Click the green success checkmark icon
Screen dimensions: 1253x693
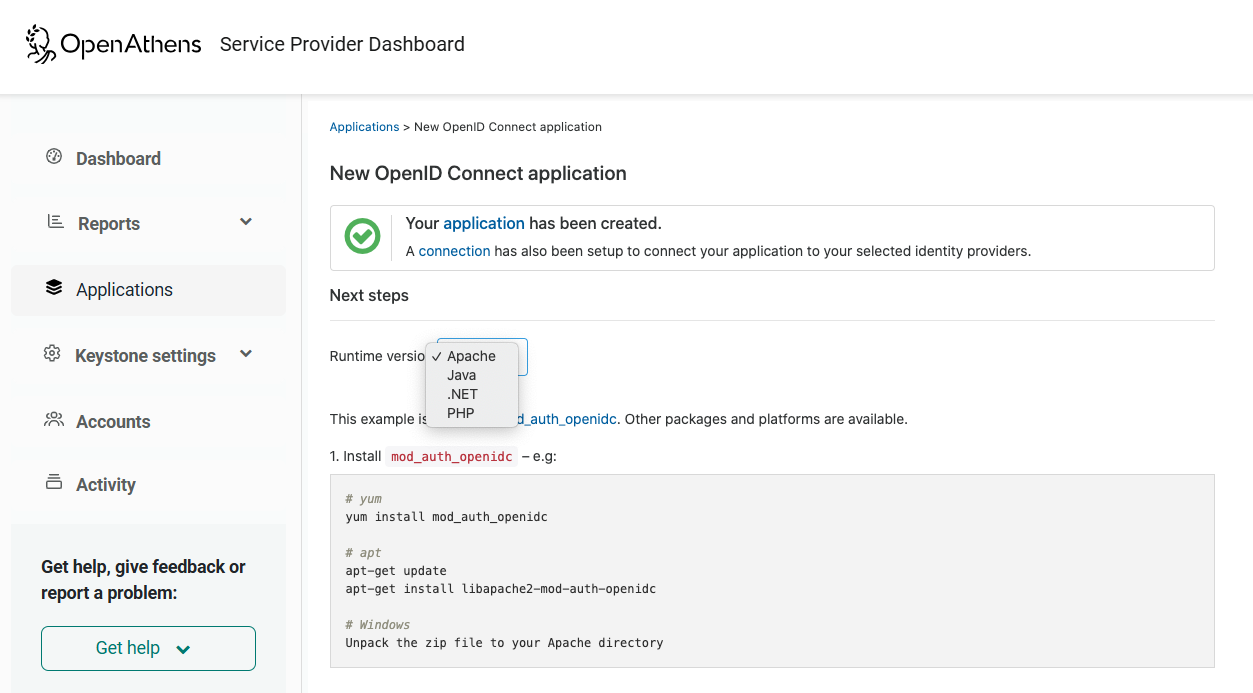point(362,236)
